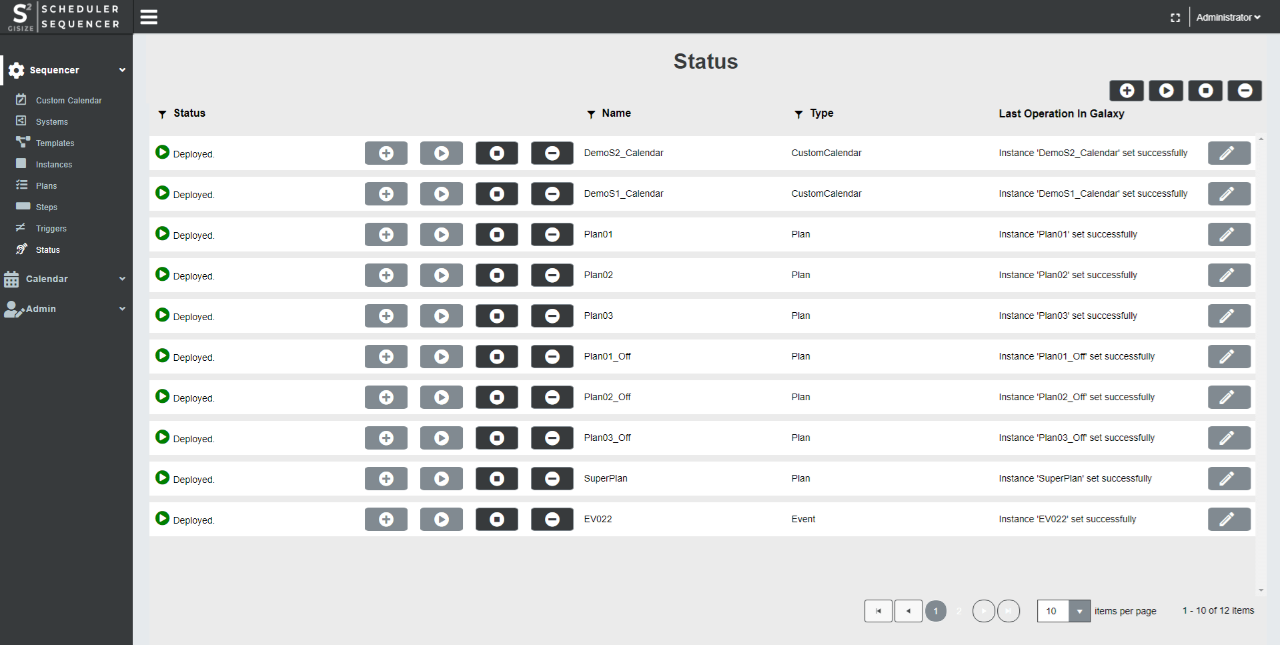
Task: Click the first page pagination button
Action: pos(878,611)
